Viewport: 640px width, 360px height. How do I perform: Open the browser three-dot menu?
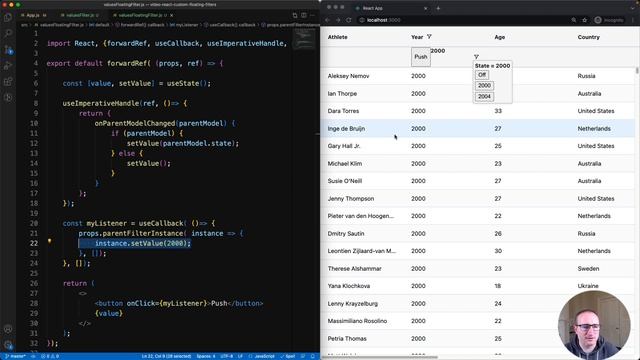(x=633, y=20)
